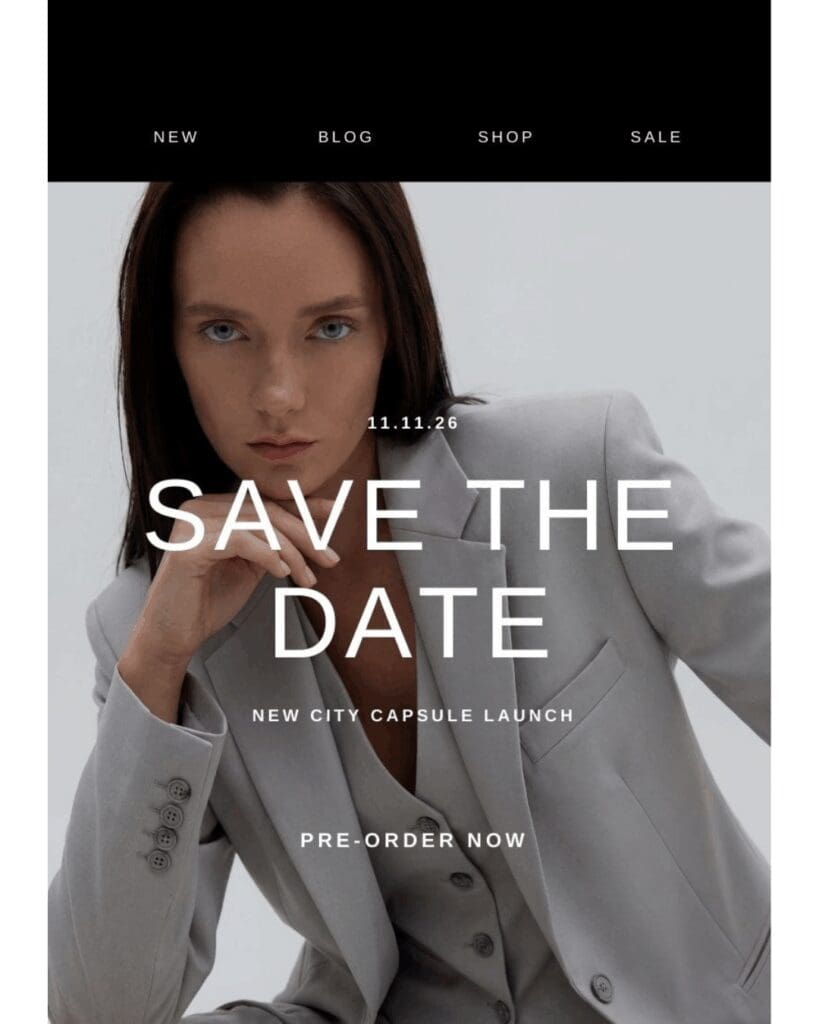Open the SHOP navigation link
The width and height of the screenshot is (819, 1024).
[506, 137]
